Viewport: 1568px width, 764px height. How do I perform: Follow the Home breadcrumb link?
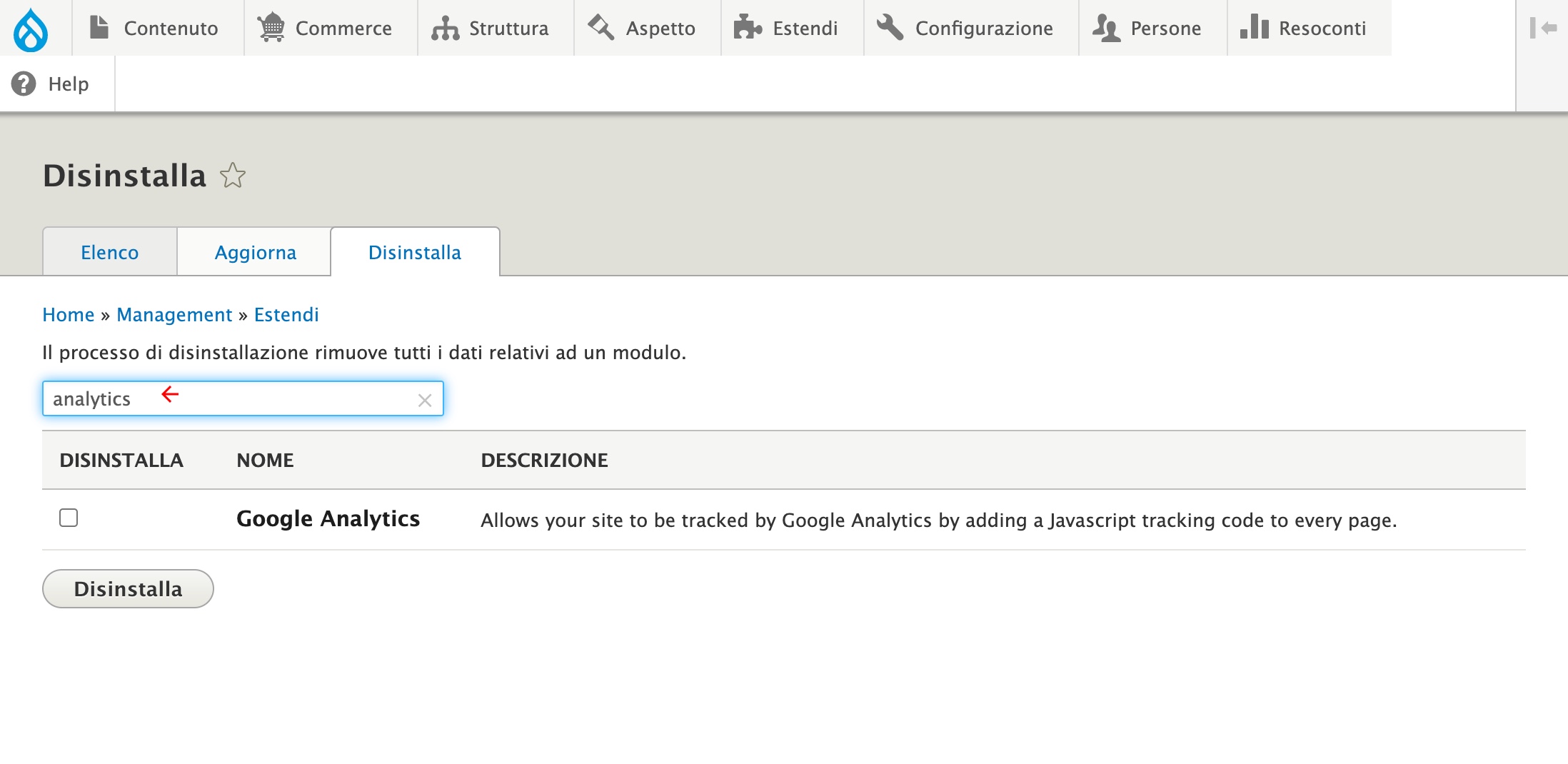click(69, 315)
